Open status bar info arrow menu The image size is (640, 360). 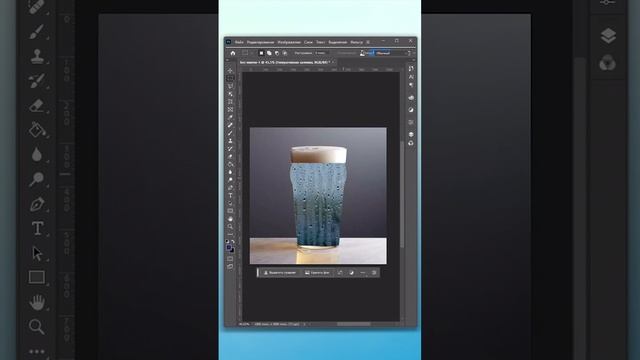(304, 324)
